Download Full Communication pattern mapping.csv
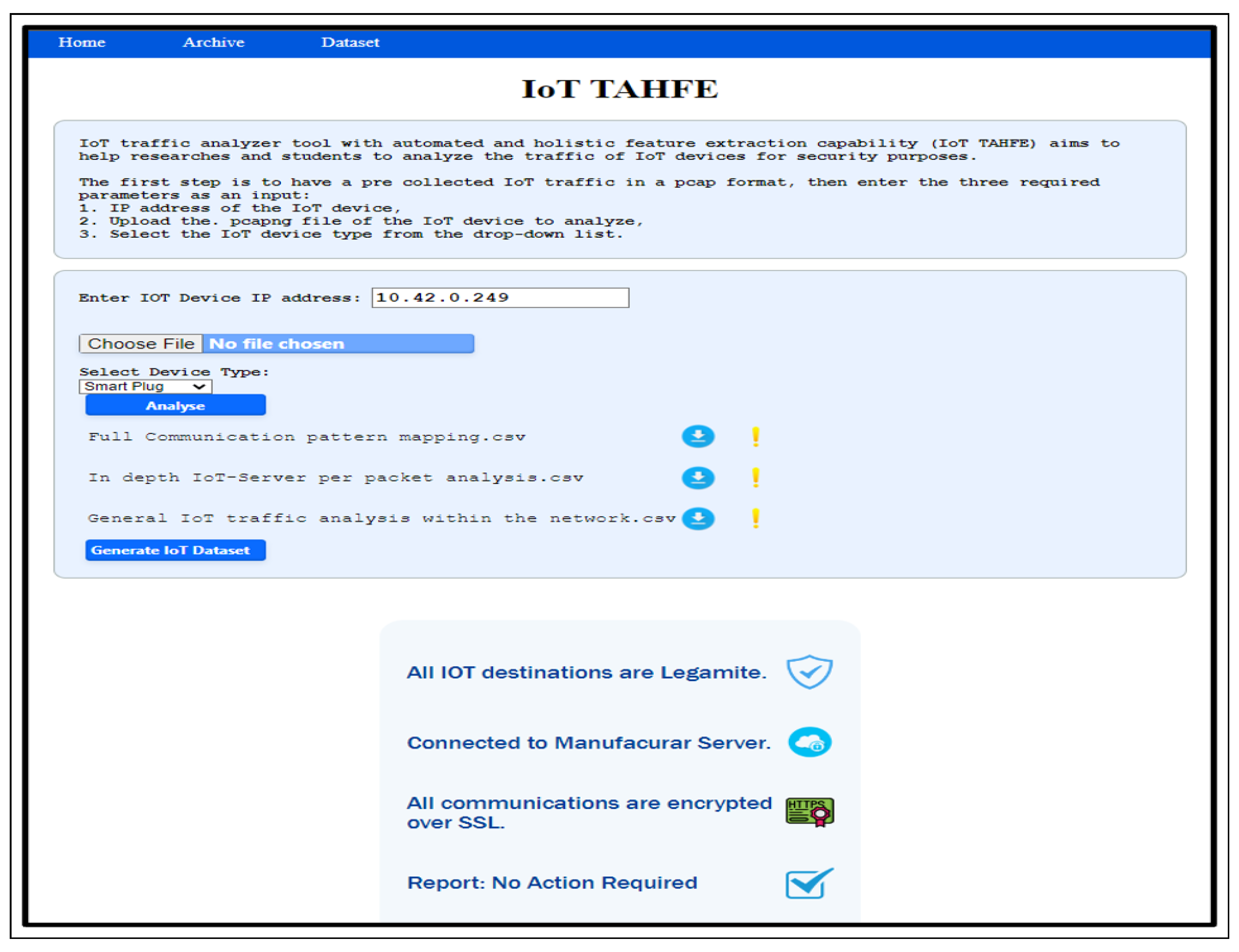 pyautogui.click(x=698, y=436)
